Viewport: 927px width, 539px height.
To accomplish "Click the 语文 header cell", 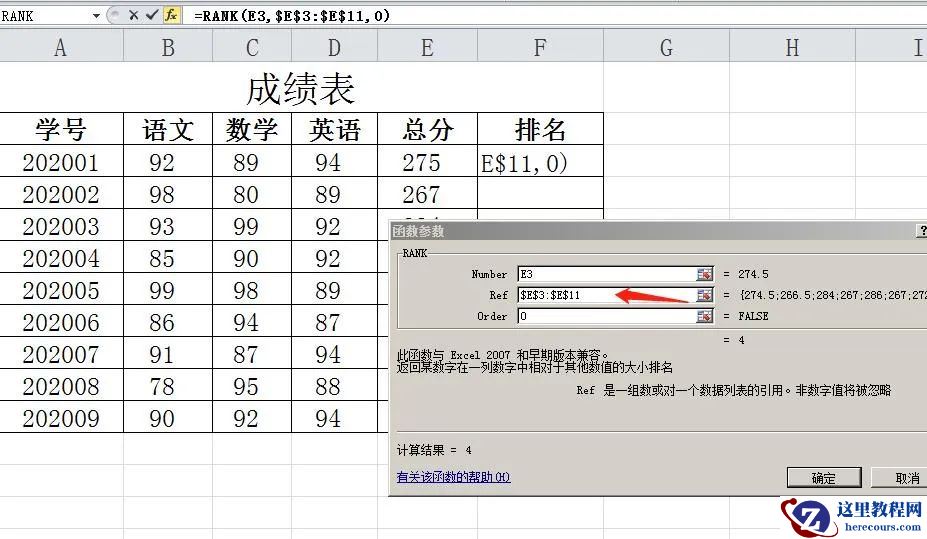I will 168,129.
